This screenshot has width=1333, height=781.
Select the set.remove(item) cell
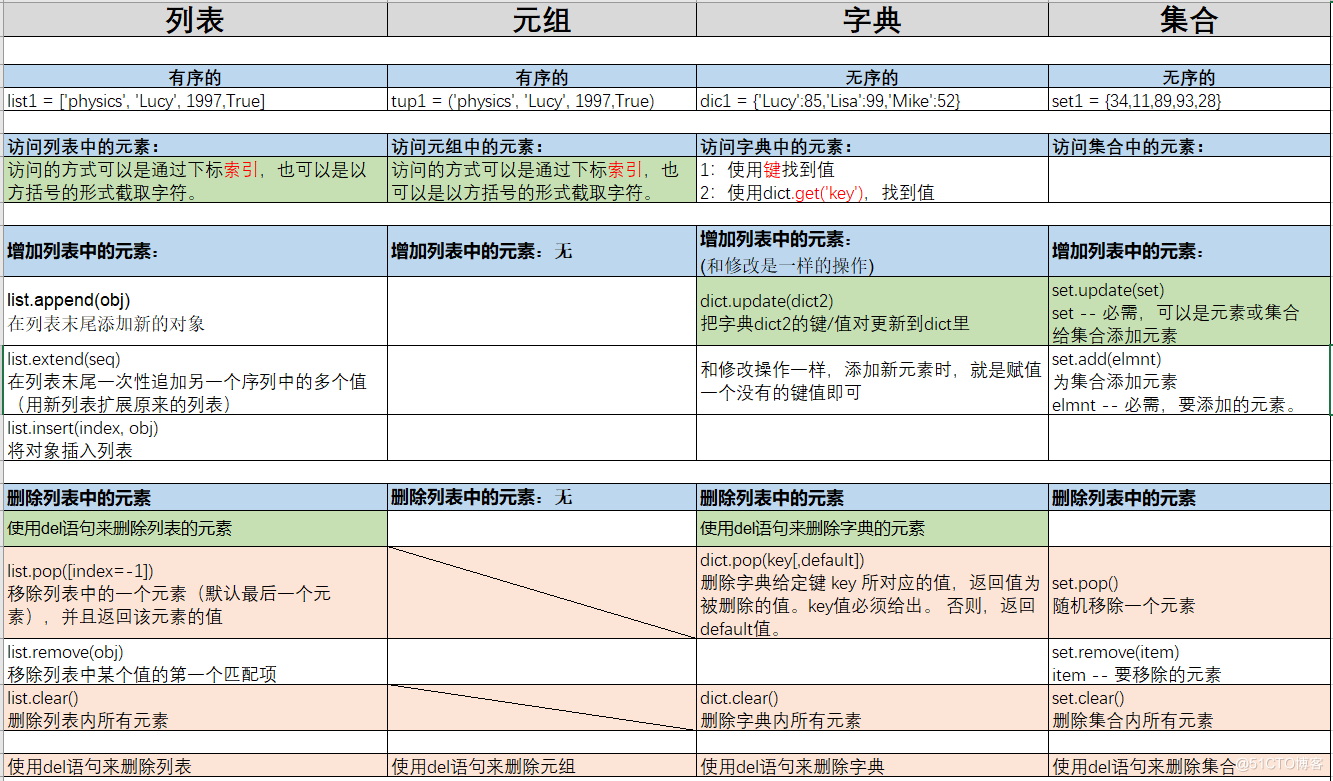pos(1190,662)
